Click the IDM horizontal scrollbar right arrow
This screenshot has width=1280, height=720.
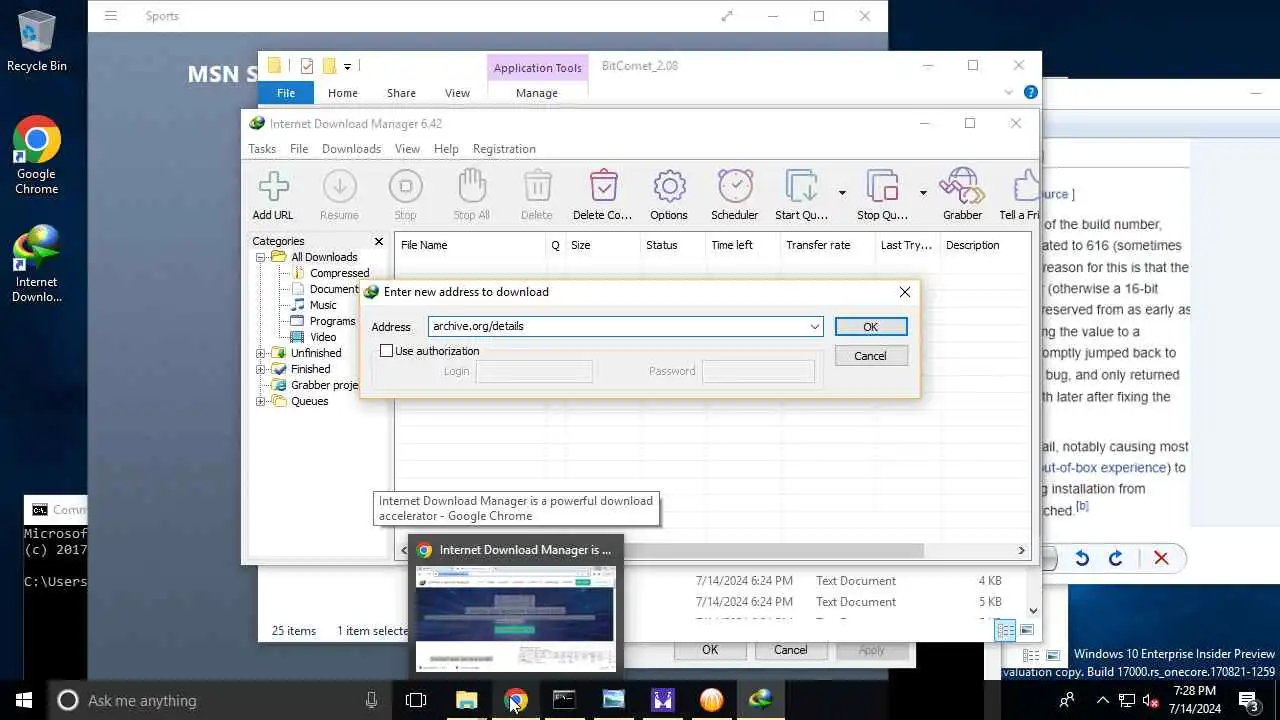(x=1021, y=550)
